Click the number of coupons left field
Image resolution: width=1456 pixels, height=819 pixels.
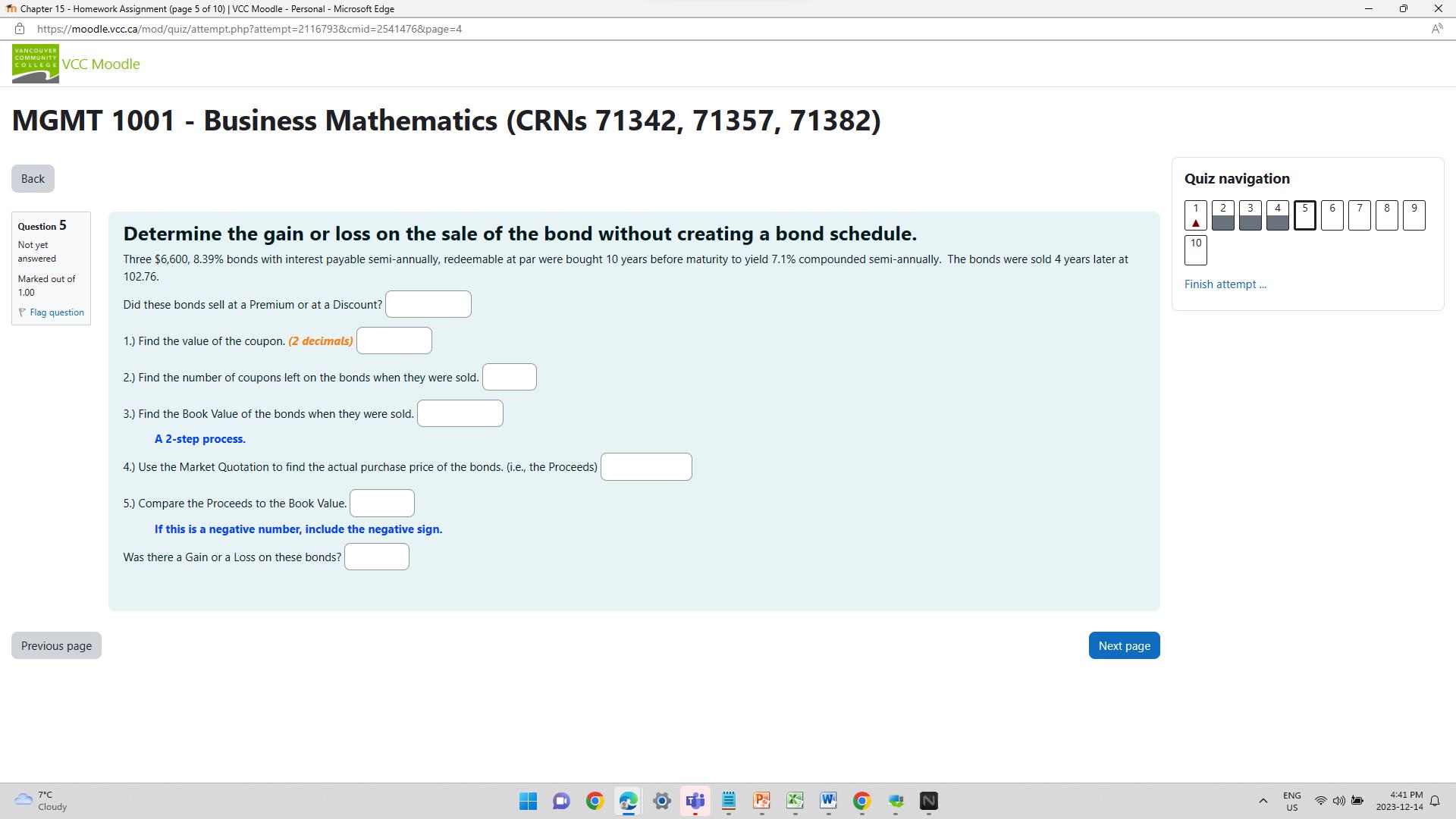510,377
